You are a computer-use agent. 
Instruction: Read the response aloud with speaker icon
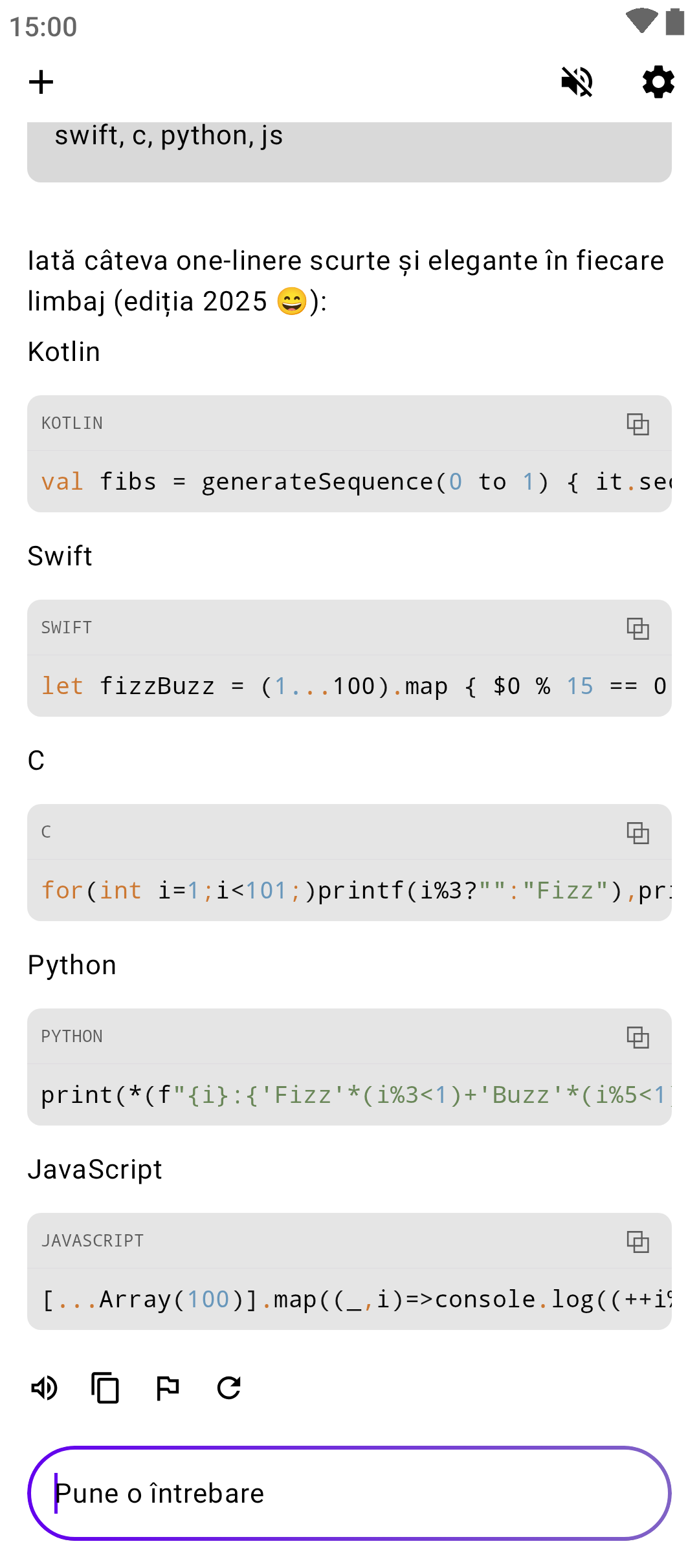pos(45,1388)
